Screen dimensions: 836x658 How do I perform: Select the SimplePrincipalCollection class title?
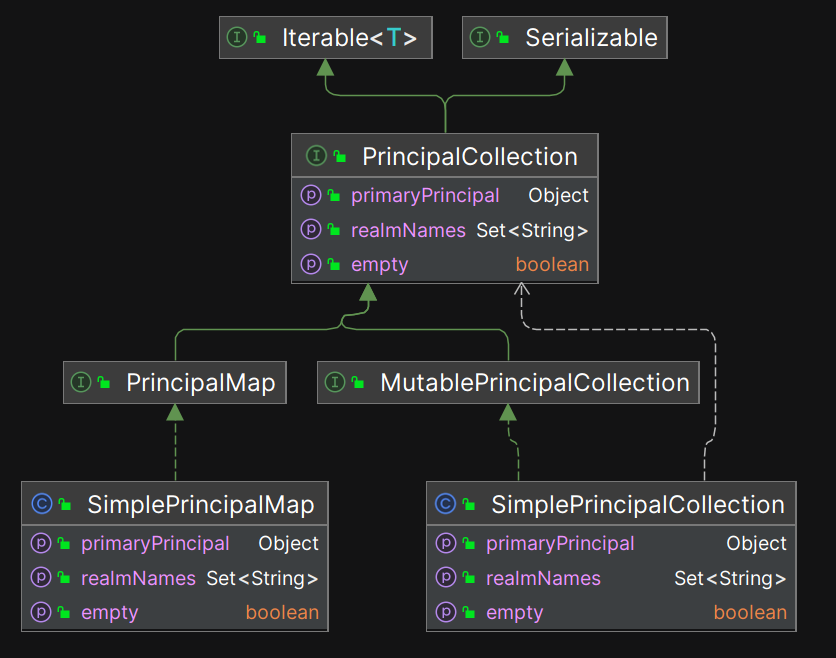(637, 504)
